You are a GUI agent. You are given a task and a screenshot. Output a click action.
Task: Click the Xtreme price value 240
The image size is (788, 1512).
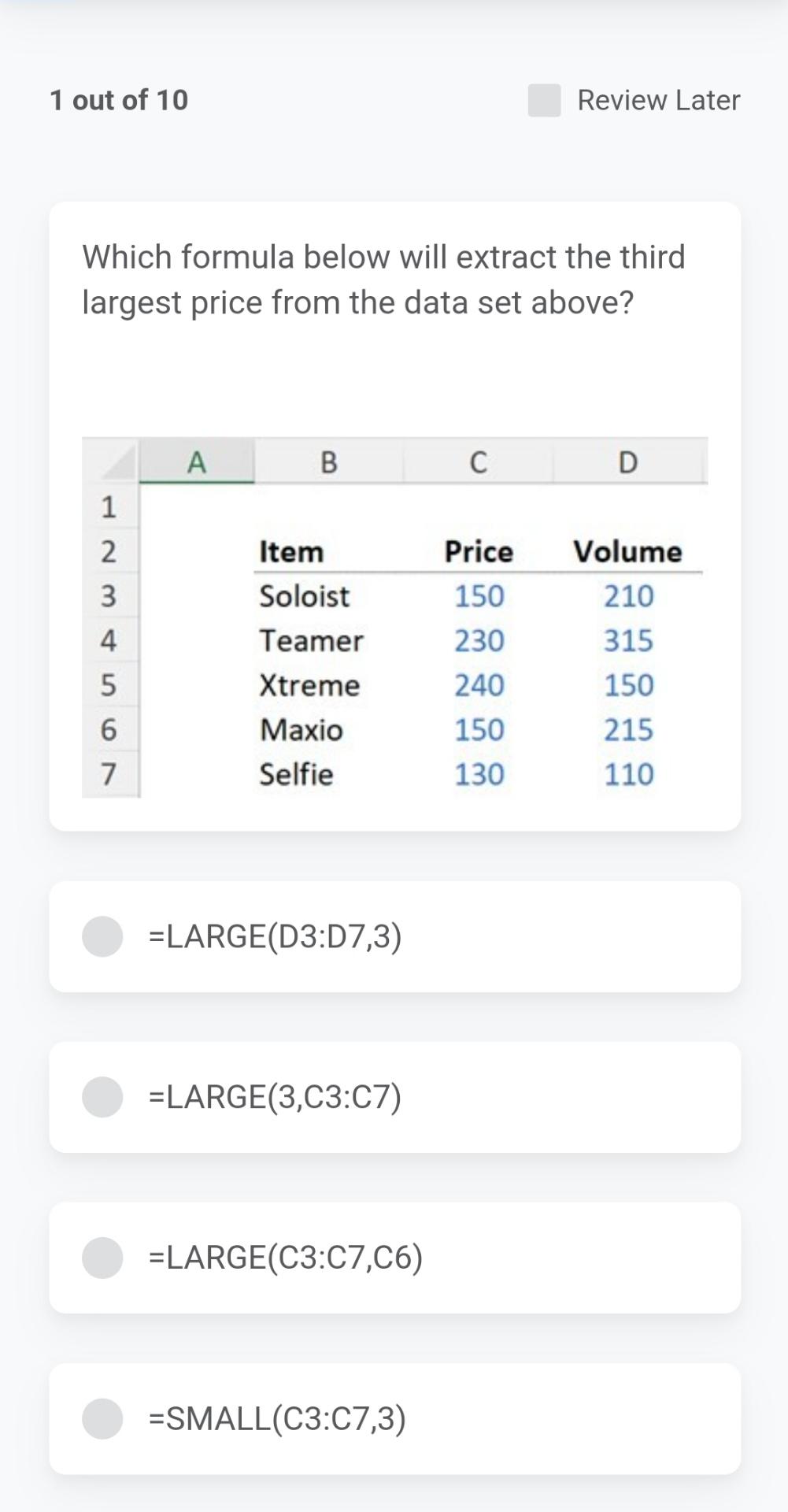(479, 685)
